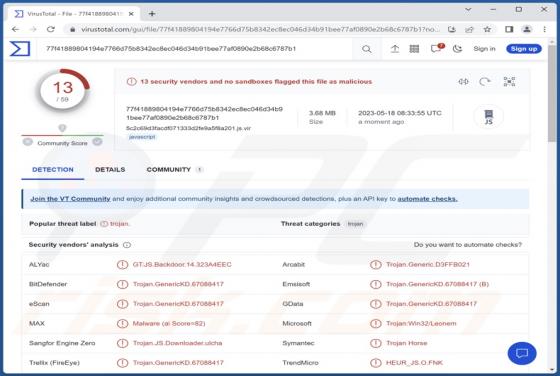Open the search magnifier icon
The height and width of the screenshot is (376, 560).
click(x=366, y=49)
